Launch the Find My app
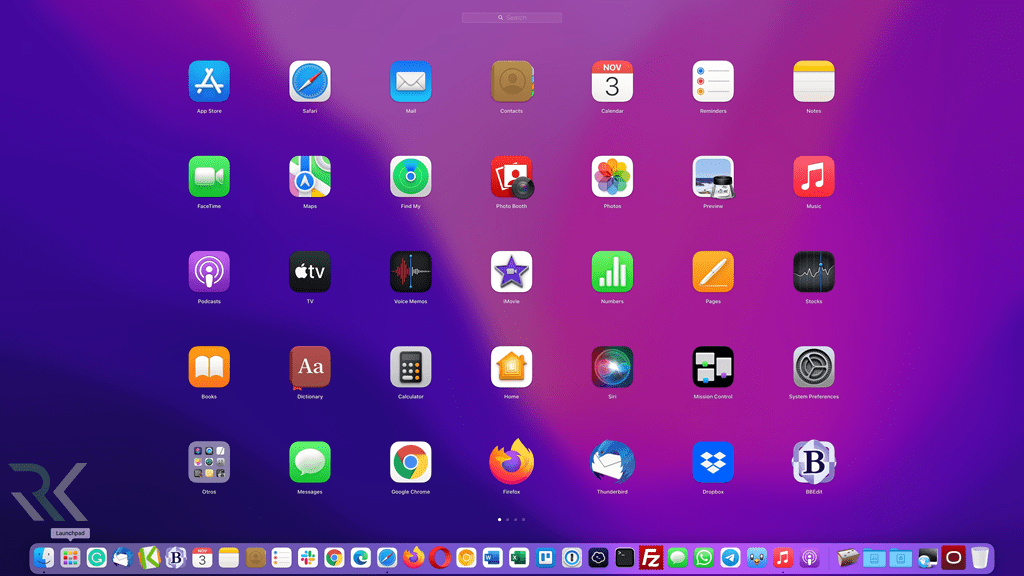The image size is (1024, 576). point(411,176)
